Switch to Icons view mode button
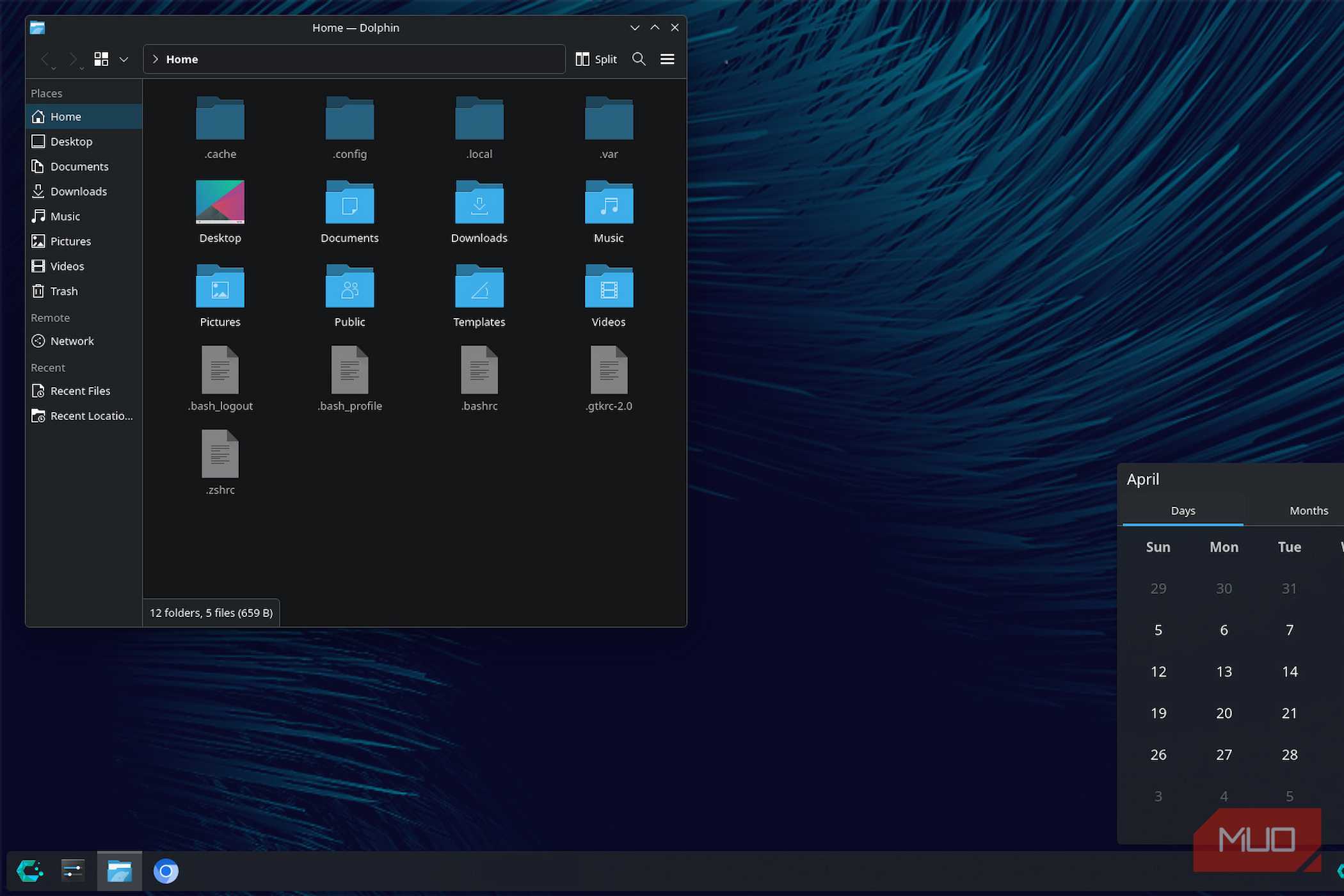Screen dimensions: 1344x896 click(x=101, y=59)
